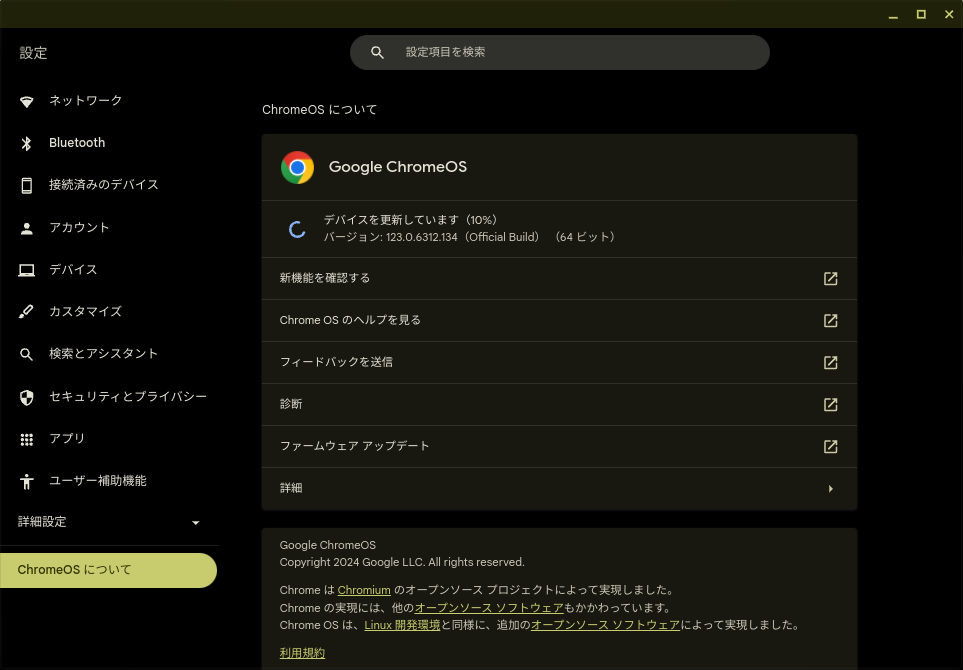Click the Bluetooth icon in sidebar
The height and width of the screenshot is (670, 963).
click(26, 143)
